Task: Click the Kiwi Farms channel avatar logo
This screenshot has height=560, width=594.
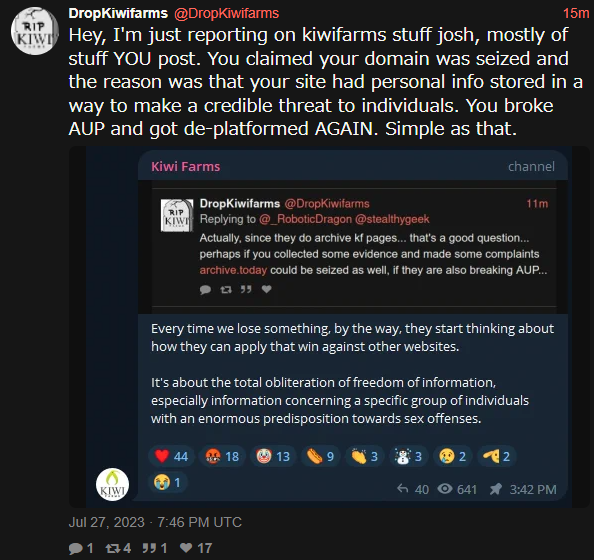Action: (113, 485)
